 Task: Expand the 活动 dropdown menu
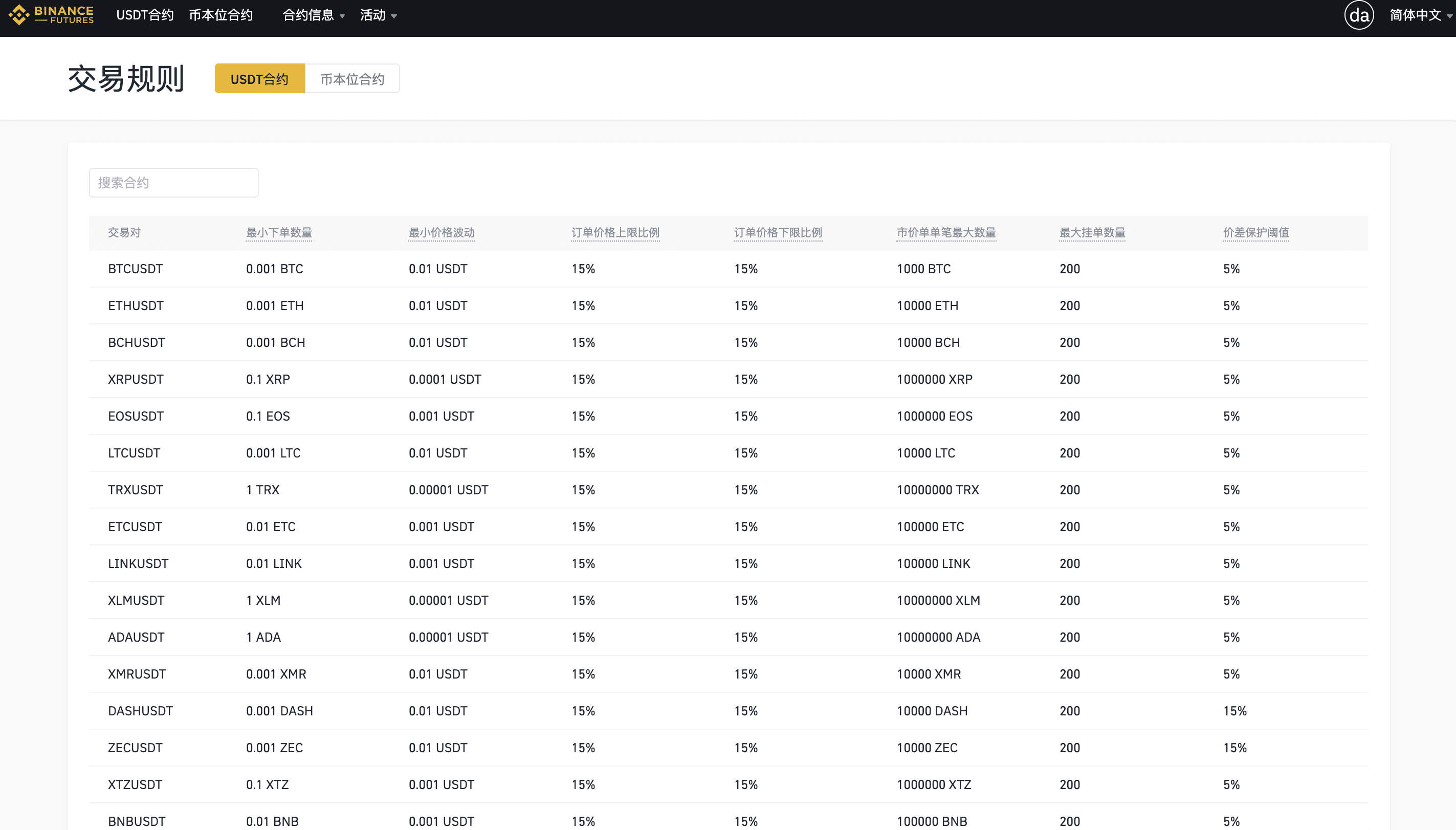click(x=379, y=15)
